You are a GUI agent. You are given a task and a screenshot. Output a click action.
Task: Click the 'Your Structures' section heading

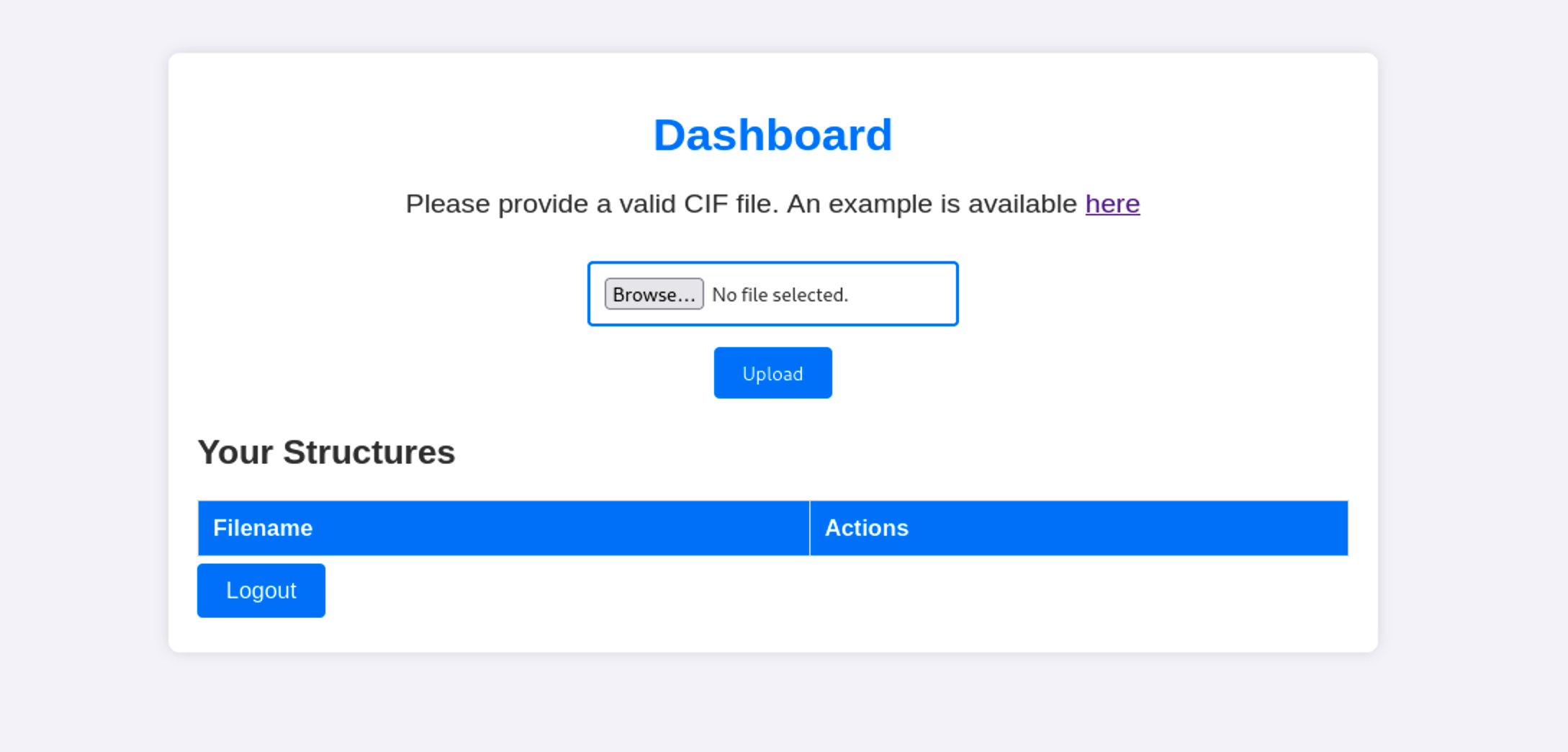click(x=326, y=452)
